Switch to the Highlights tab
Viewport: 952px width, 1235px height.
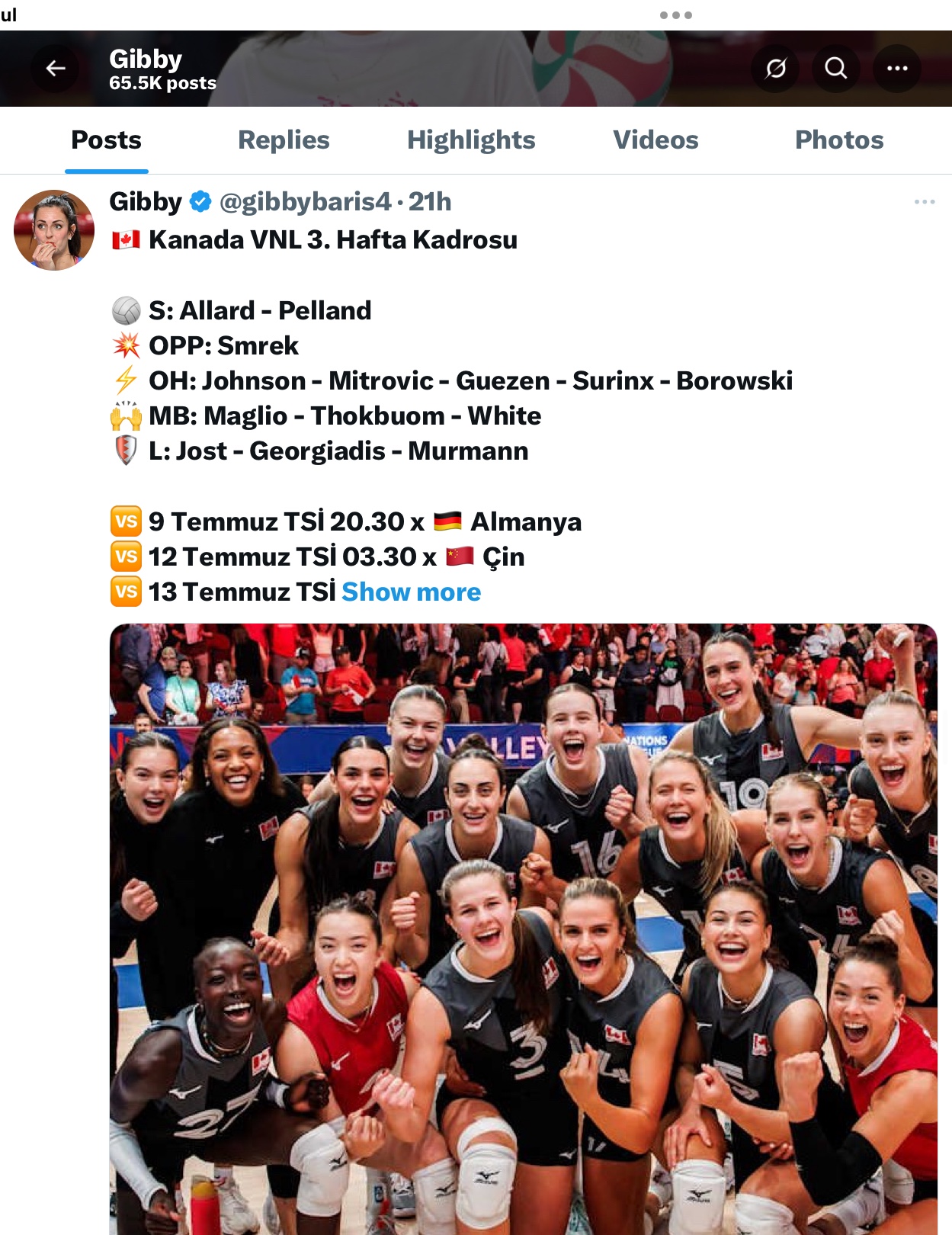(x=471, y=140)
